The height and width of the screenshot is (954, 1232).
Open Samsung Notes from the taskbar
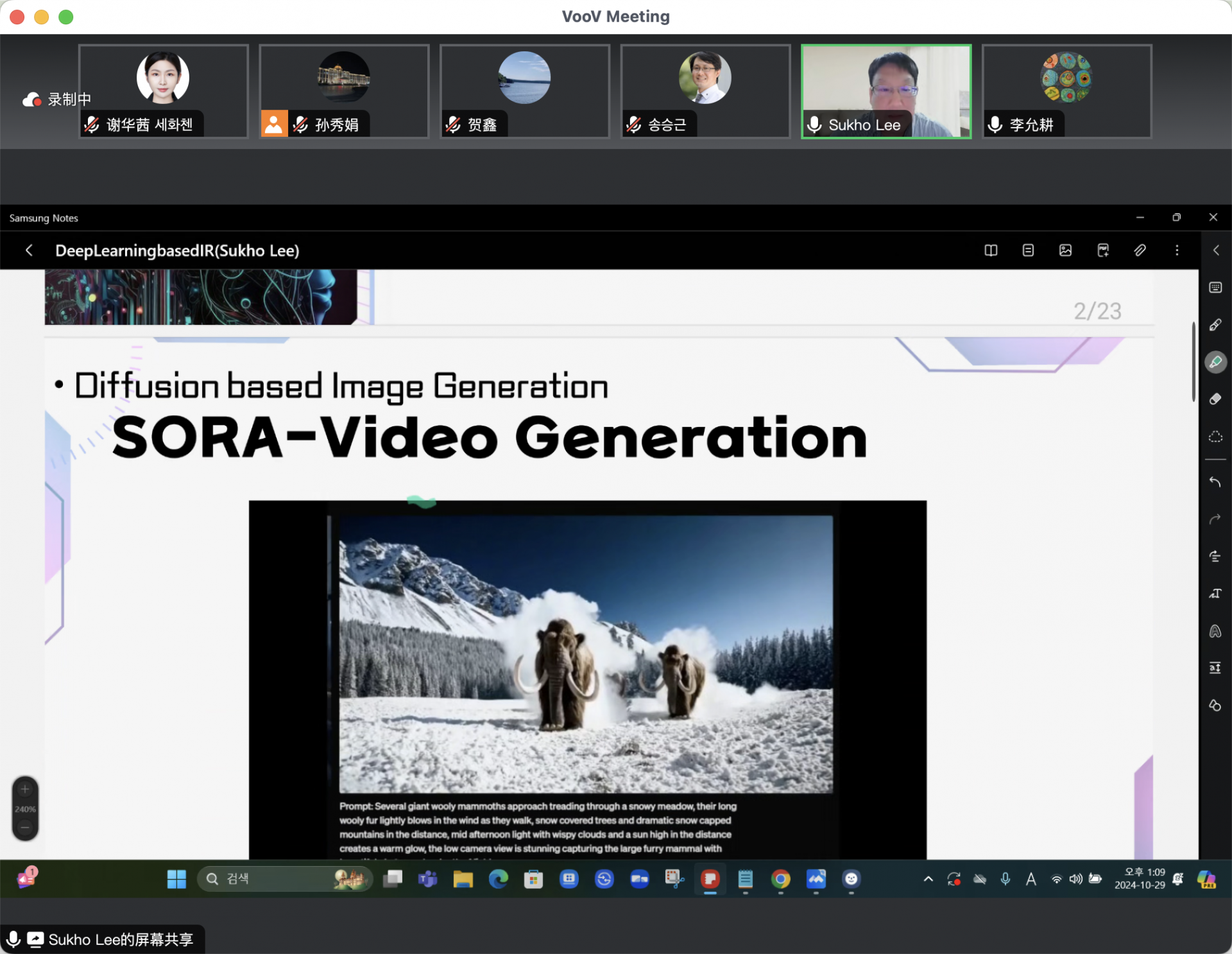click(710, 879)
